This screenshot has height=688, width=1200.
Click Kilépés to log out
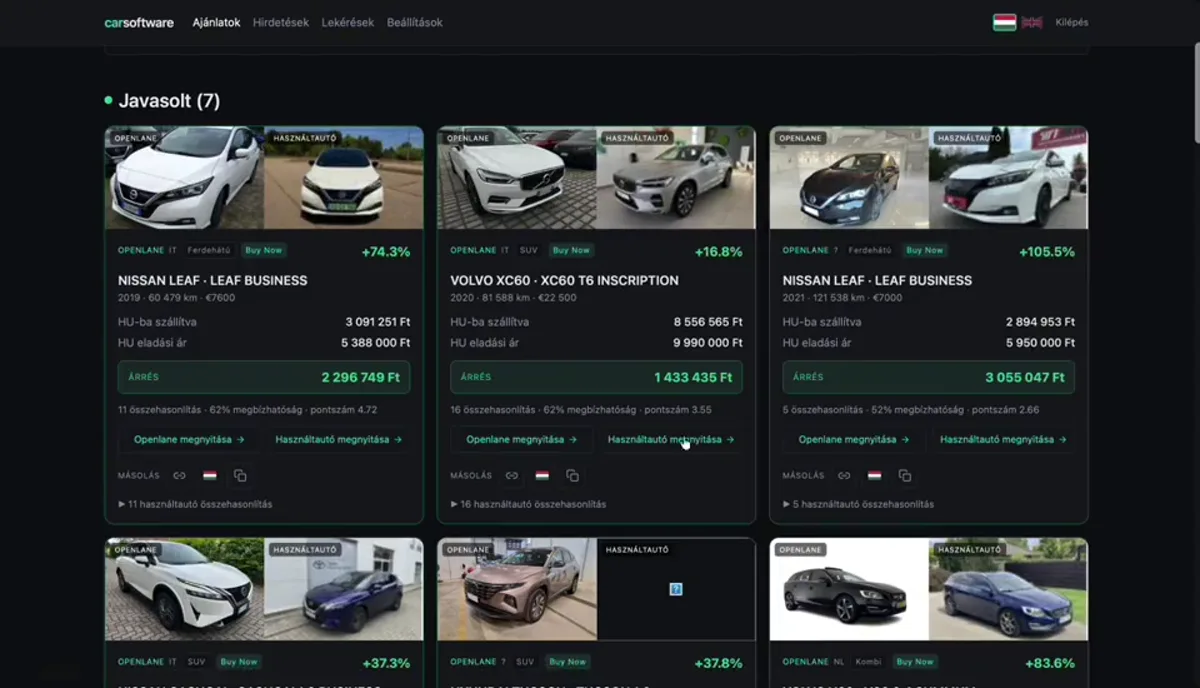(x=1072, y=22)
